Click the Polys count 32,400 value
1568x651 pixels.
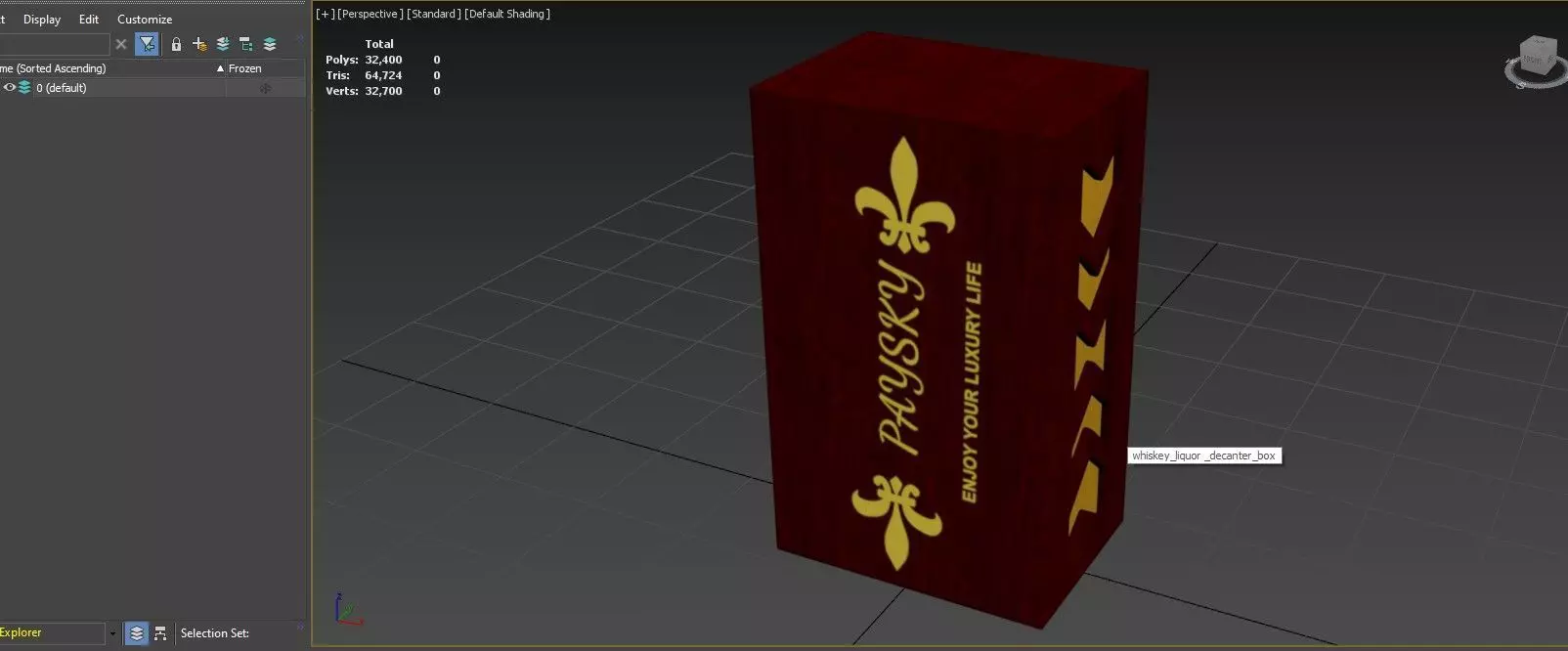click(x=383, y=60)
